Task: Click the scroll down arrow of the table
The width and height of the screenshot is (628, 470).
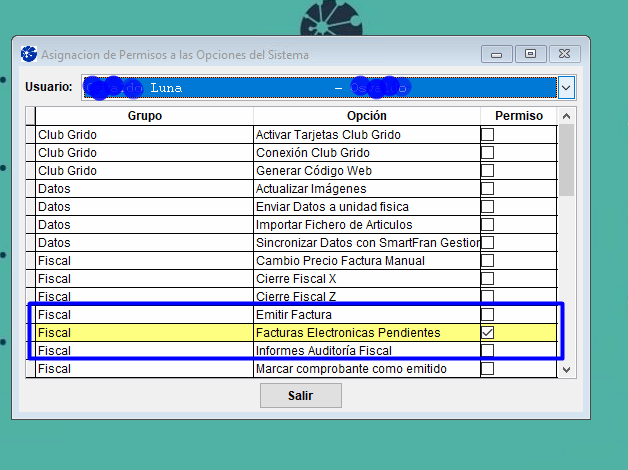Action: coord(567,369)
